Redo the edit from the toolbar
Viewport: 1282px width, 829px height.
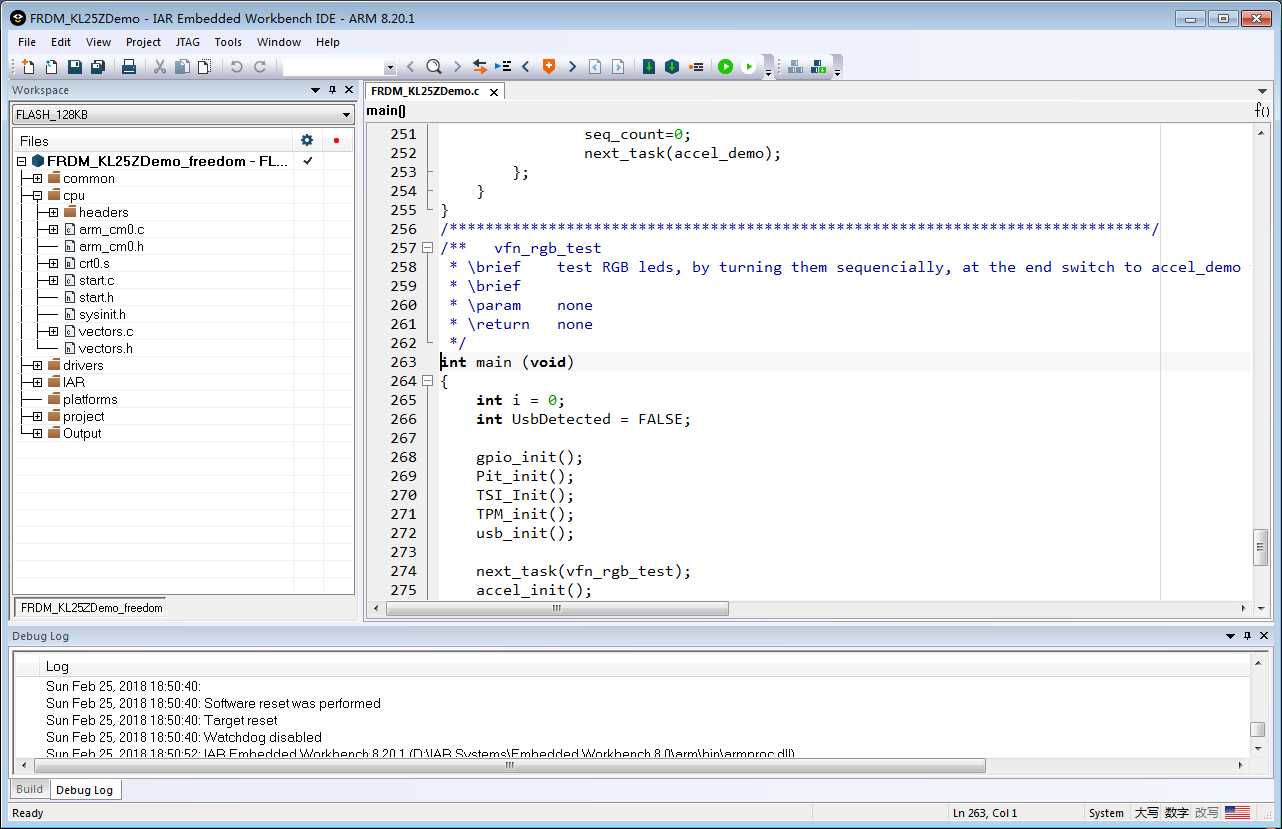click(x=260, y=67)
